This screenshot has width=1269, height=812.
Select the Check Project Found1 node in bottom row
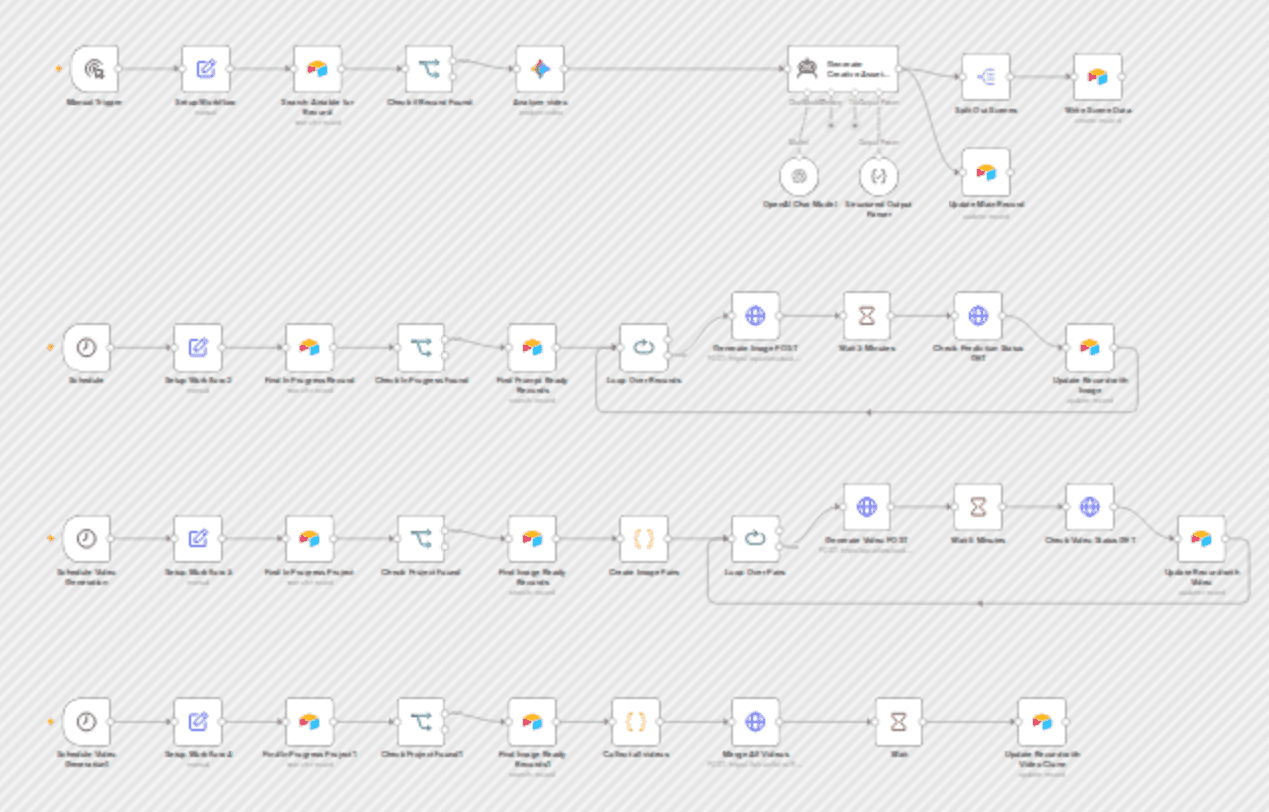click(421, 722)
